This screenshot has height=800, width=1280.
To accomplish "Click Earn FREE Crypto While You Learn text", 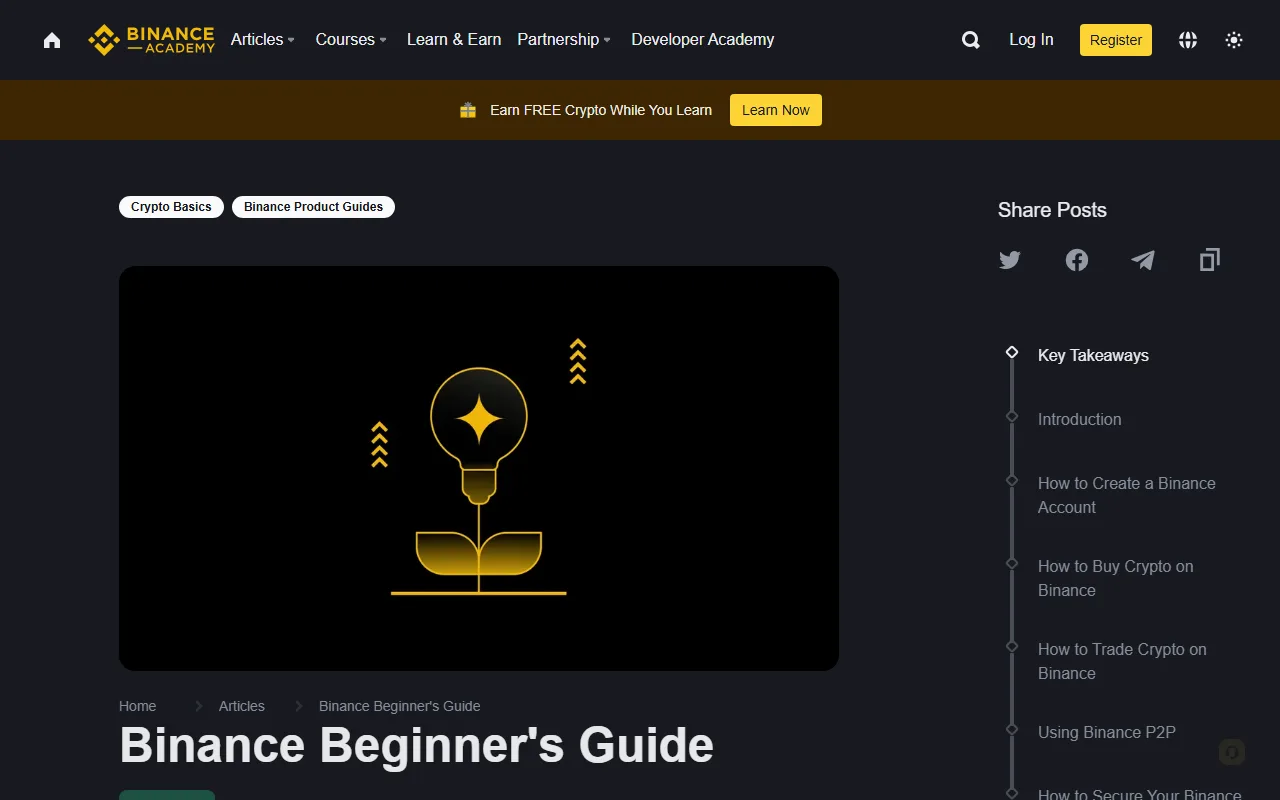I will point(601,110).
